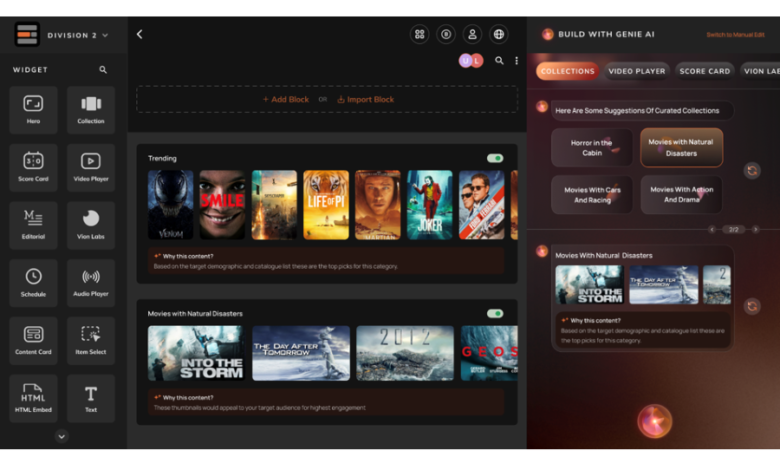This screenshot has height=470, width=780.
Task: Open the Division 2 dropdown
Action: click(x=78, y=35)
